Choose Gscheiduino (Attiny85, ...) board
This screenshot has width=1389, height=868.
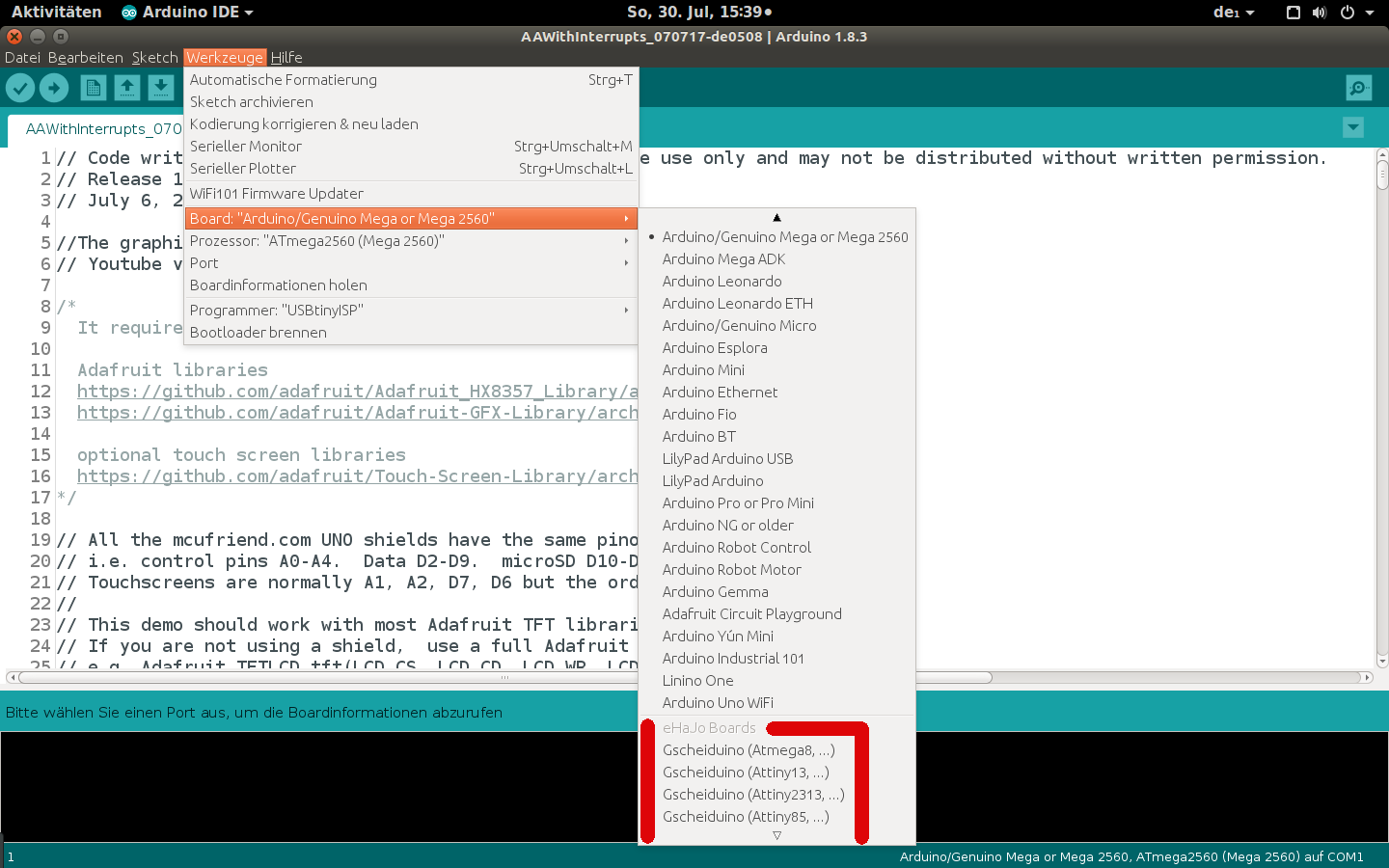click(x=777, y=817)
